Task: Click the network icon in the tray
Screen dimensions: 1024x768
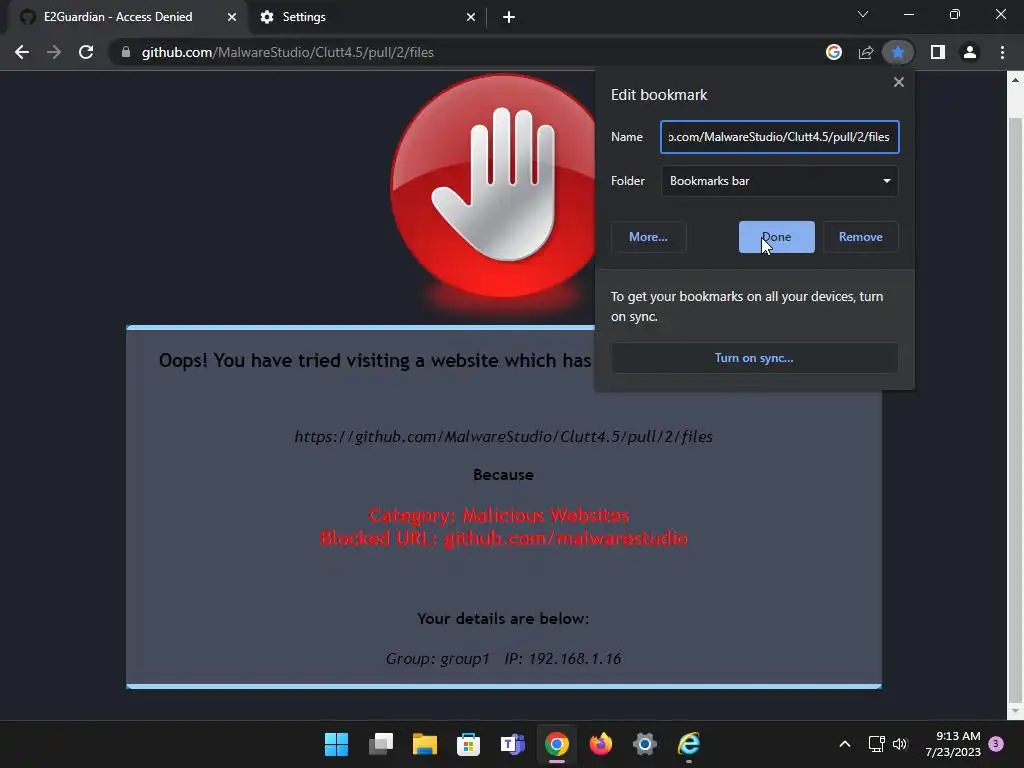Action: (876, 744)
